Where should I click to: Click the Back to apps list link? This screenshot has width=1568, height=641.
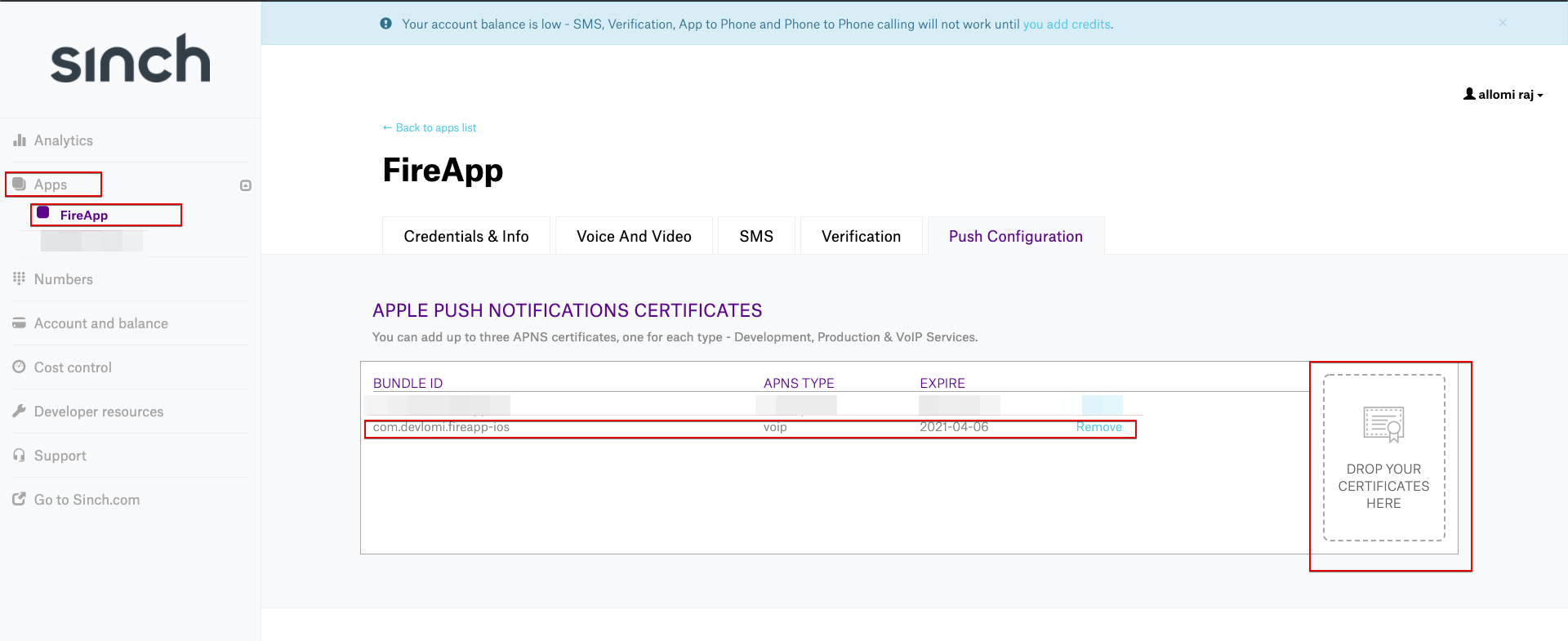pyautogui.click(x=430, y=128)
